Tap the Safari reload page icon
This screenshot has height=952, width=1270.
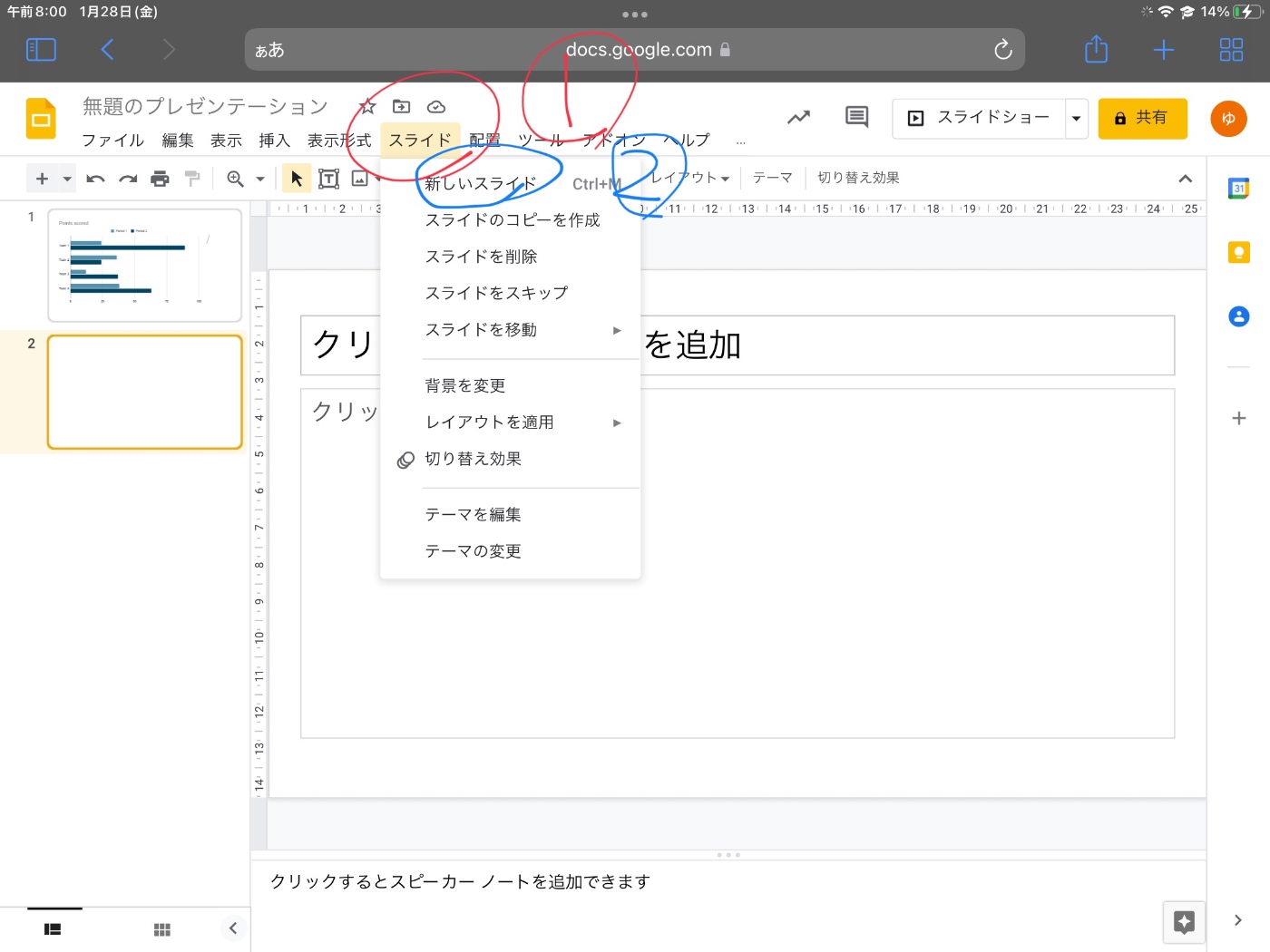1002,50
